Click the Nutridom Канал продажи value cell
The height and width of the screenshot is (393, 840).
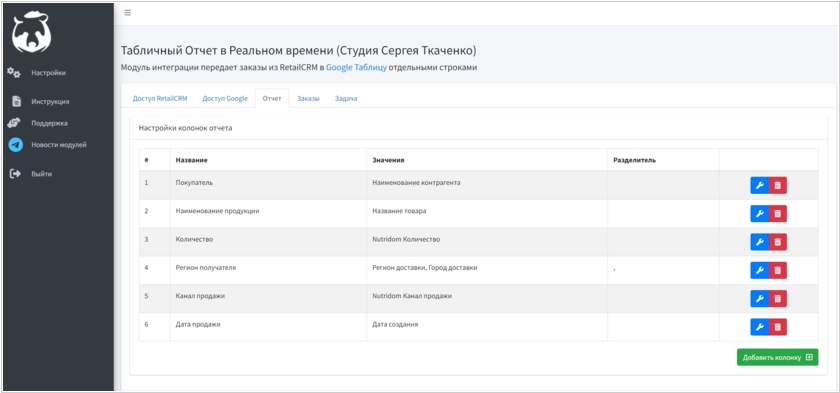coord(487,299)
